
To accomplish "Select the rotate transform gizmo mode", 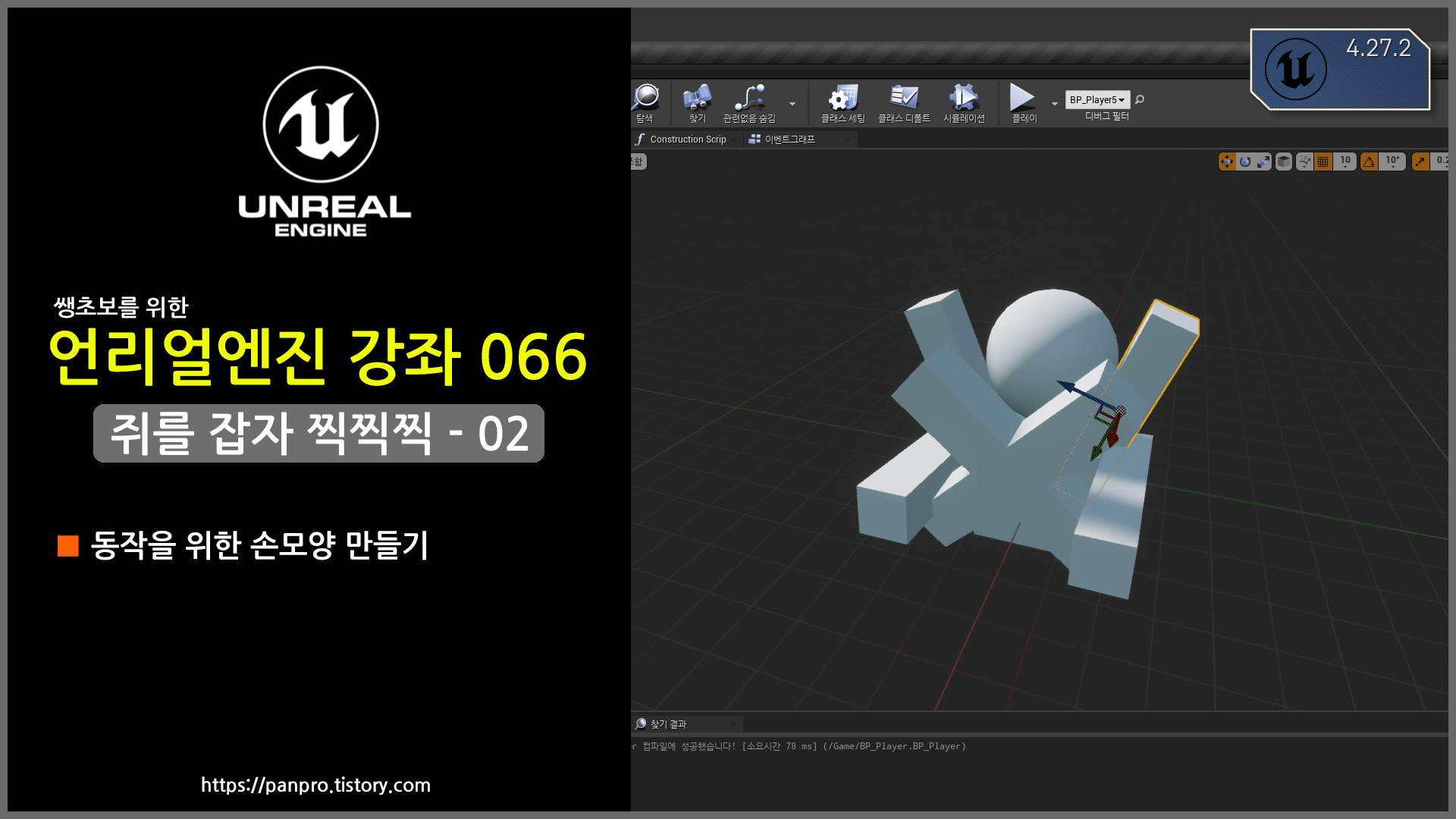I will click(x=1245, y=162).
